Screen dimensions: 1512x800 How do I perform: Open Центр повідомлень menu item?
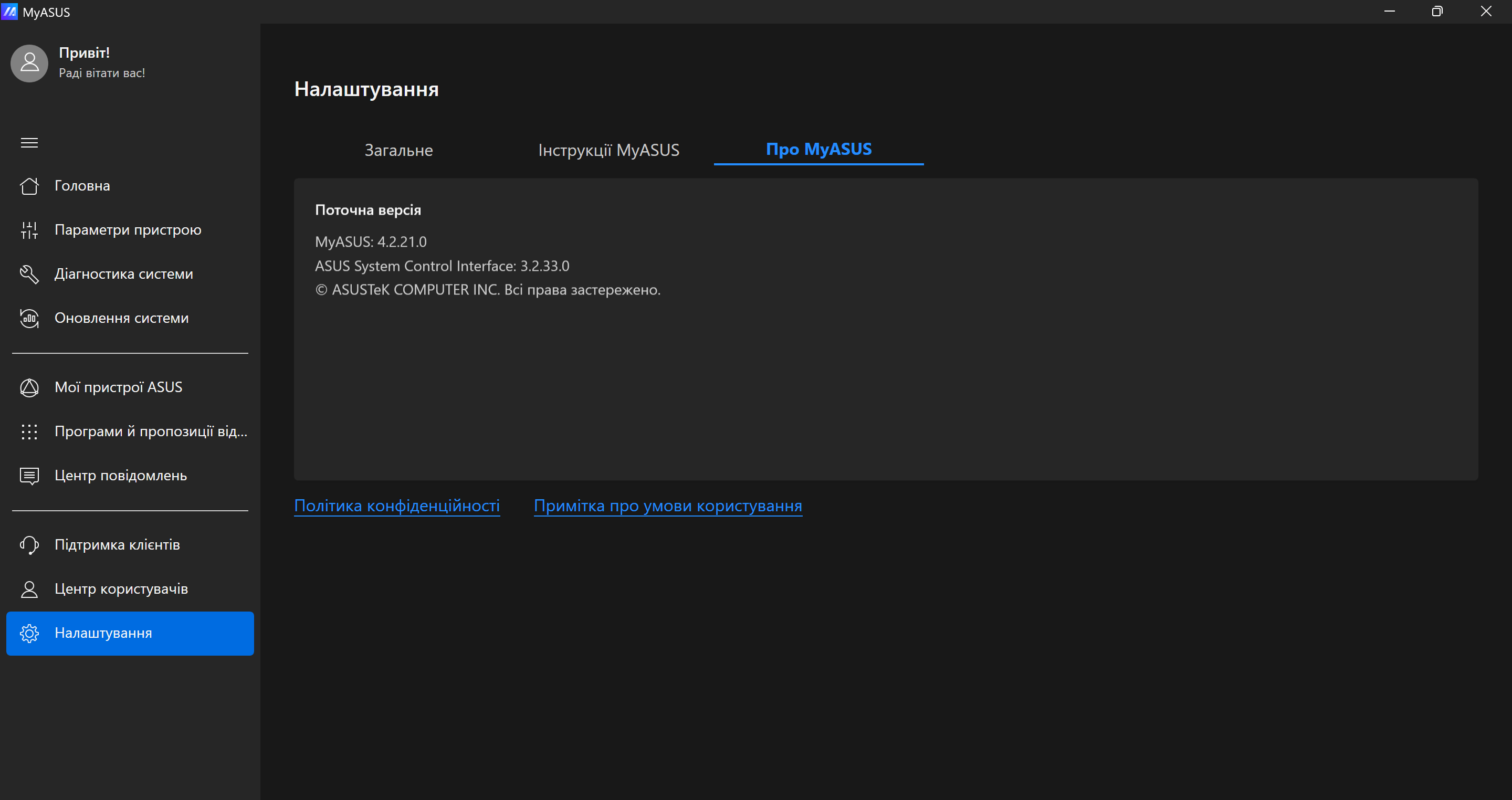tap(120, 476)
